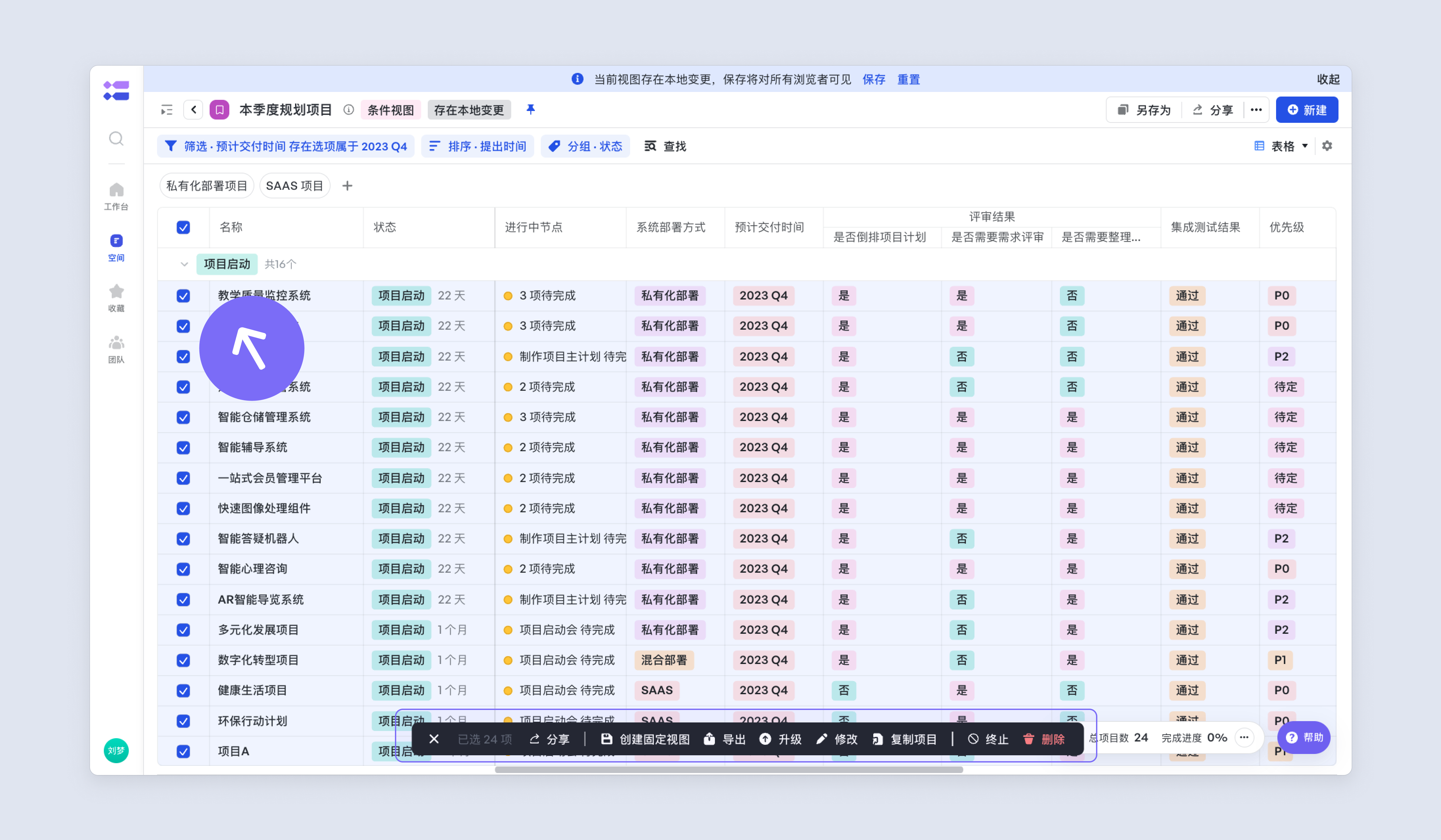This screenshot has width=1441, height=840.
Task: Click the 存在本地变更 tag
Action: point(469,110)
